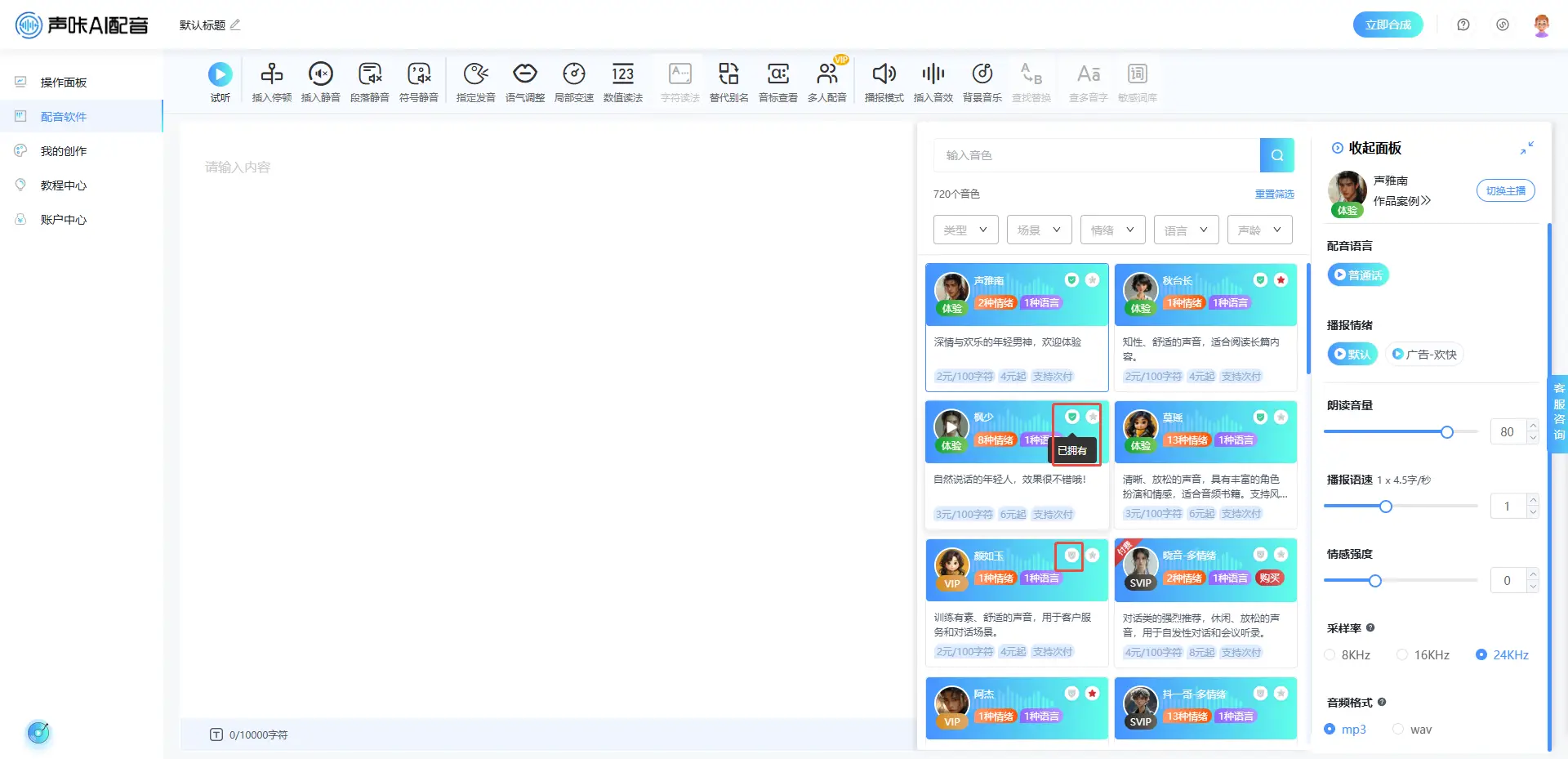
Task: Click the 背景音乐 background music icon
Action: [x=982, y=75]
